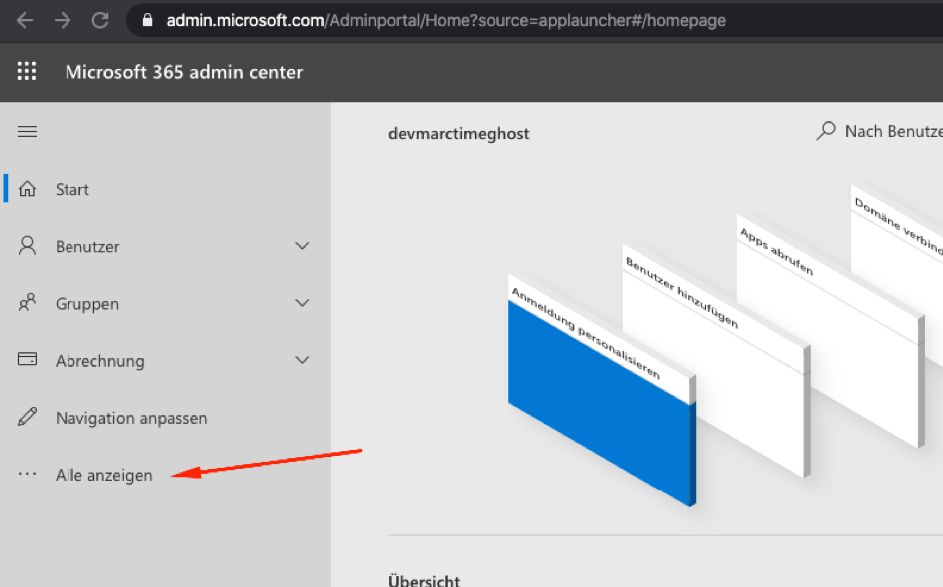Image resolution: width=943 pixels, height=587 pixels.
Task: Click the search magnifier icon
Action: tap(826, 131)
